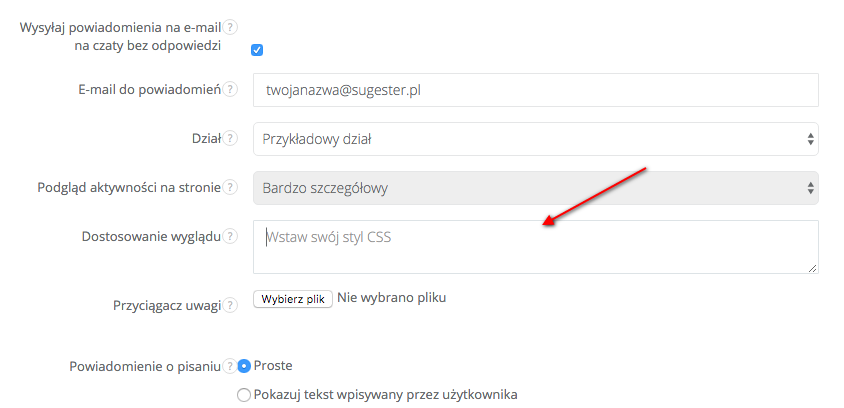Expand the 'Bardzo szczegółowy' activity preview dropdown
The image size is (844, 408).
tap(536, 187)
